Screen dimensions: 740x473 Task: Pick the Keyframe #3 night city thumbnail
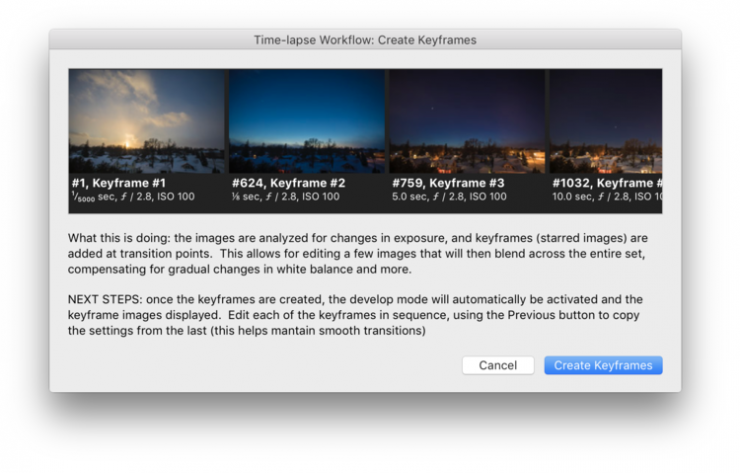click(x=467, y=121)
